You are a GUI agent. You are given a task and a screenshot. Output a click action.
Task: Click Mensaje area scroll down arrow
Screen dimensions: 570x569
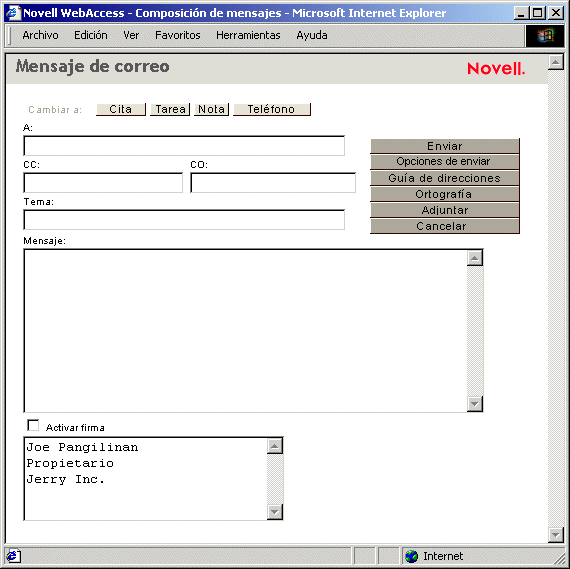tap(475, 404)
